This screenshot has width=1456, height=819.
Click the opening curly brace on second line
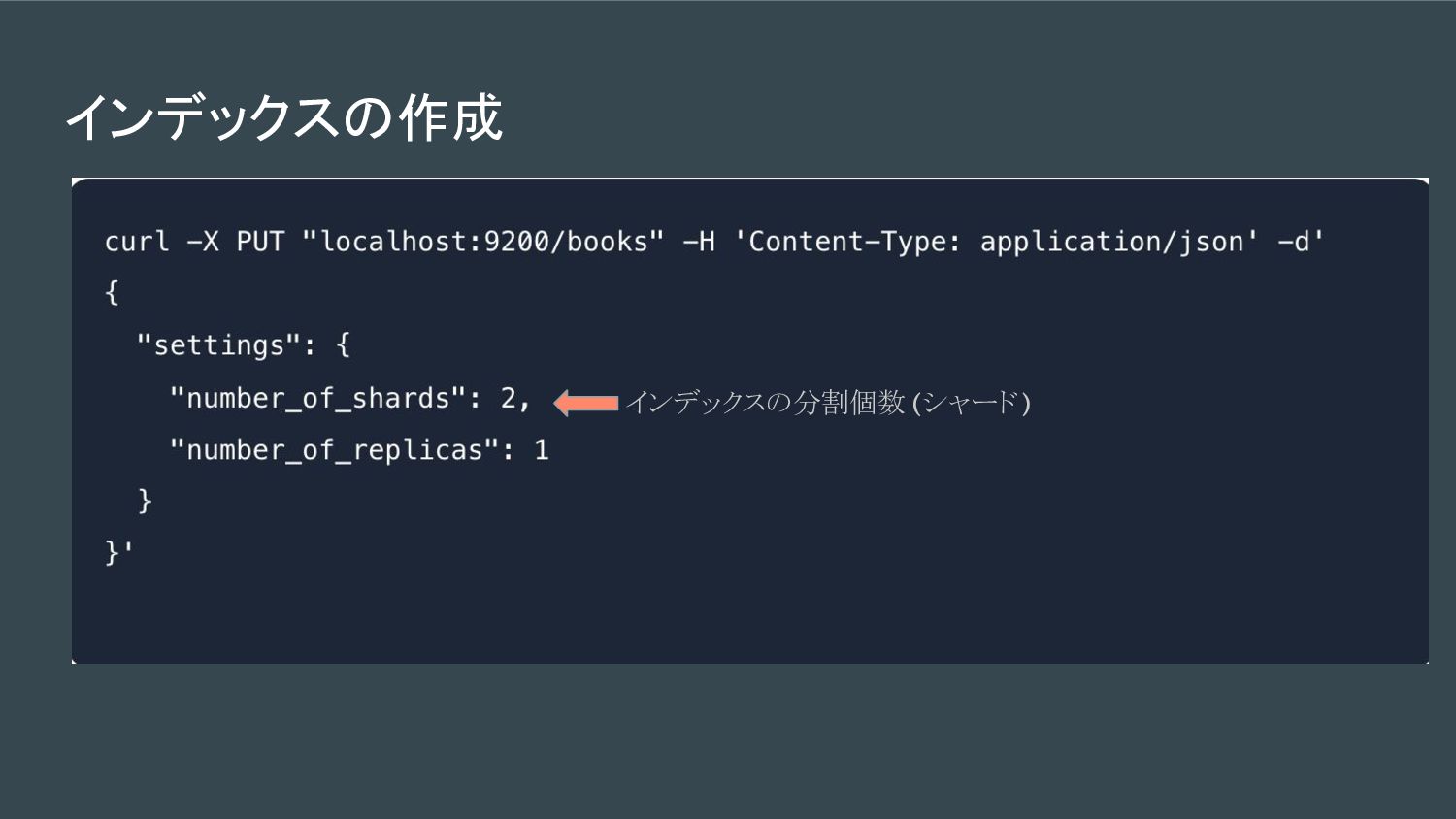(x=113, y=293)
